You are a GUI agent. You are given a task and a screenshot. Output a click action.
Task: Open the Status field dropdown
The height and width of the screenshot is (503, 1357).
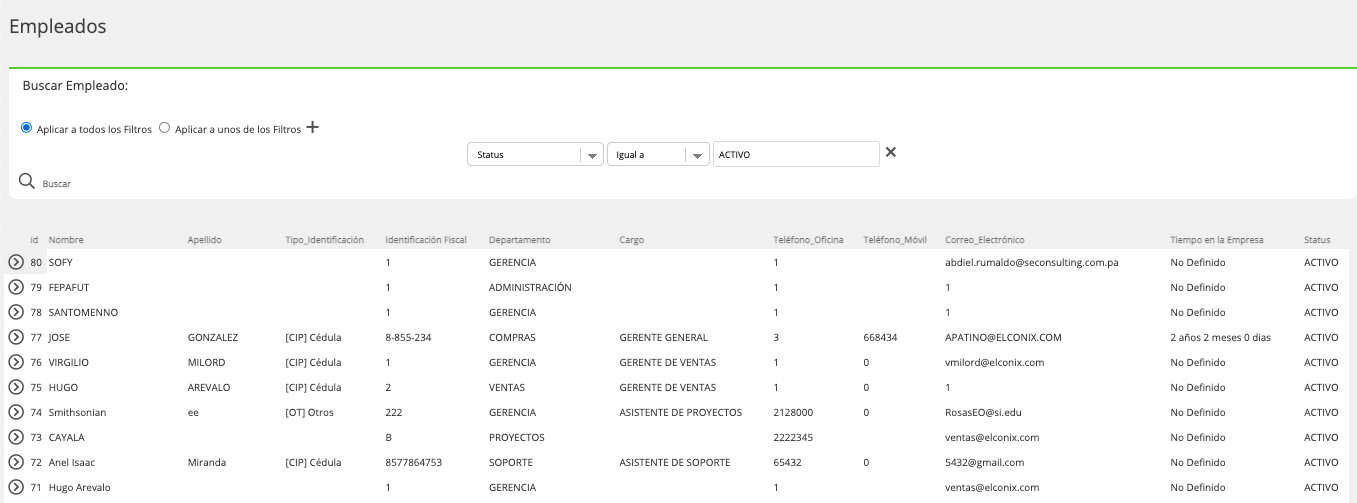tap(535, 155)
